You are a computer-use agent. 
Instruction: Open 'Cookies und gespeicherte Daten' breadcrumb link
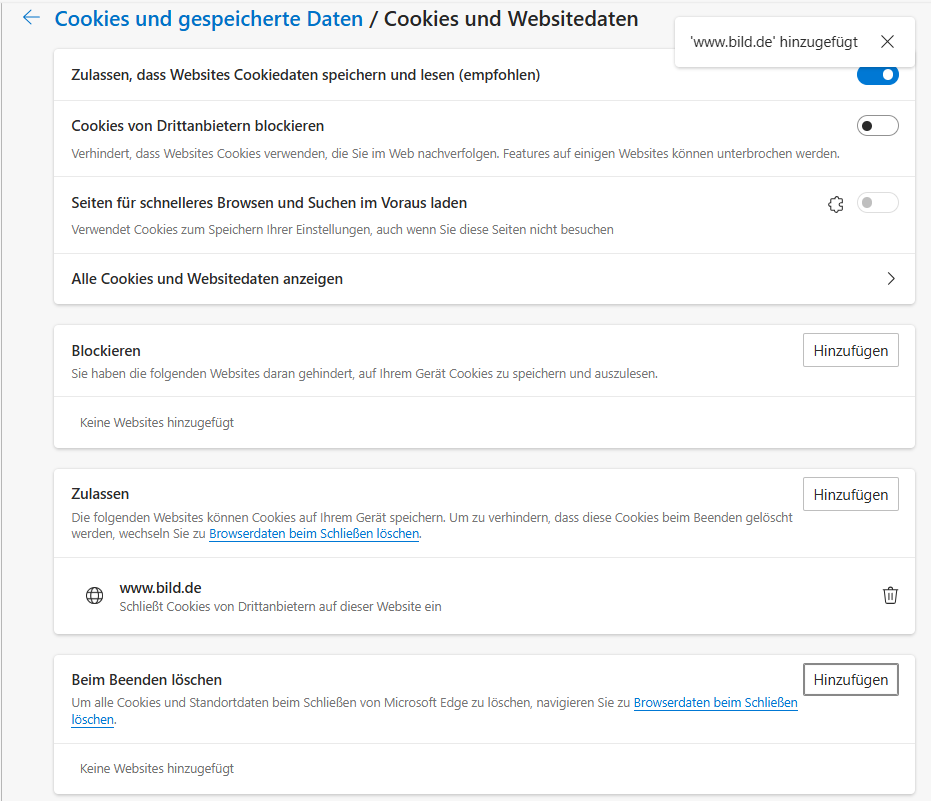click(x=208, y=18)
